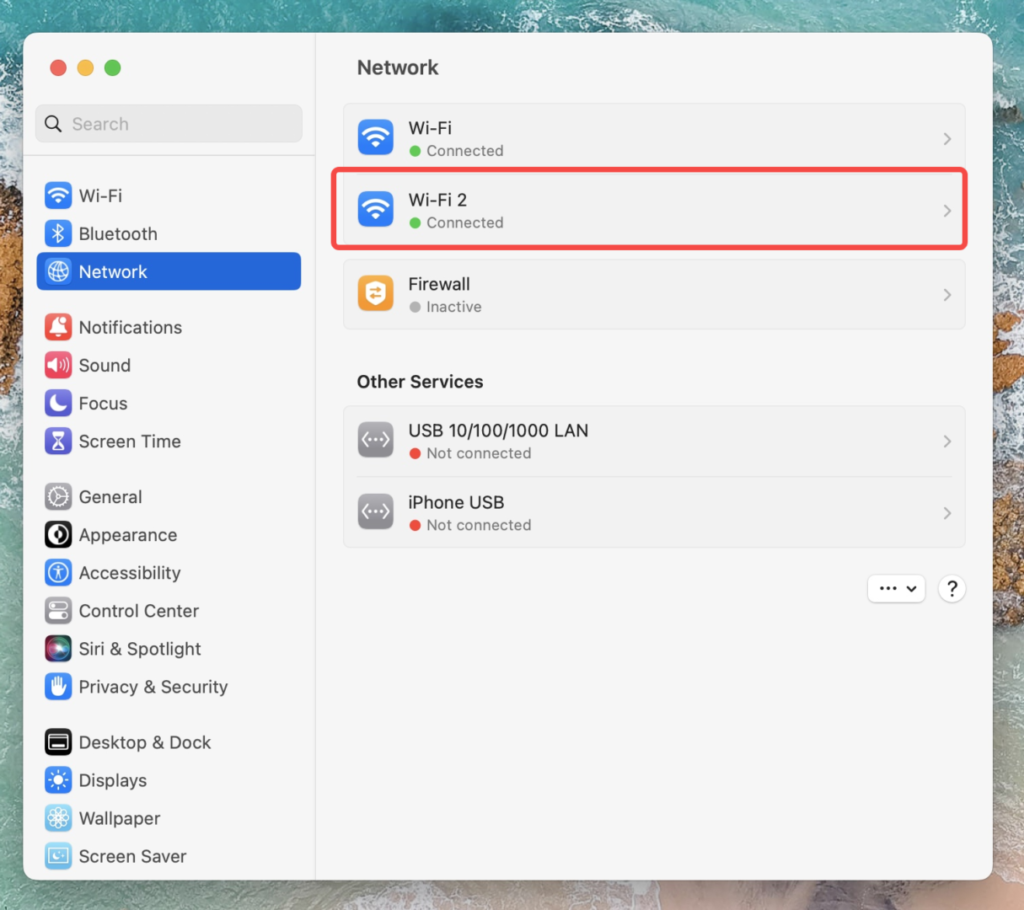Viewport: 1024px width, 910px height.
Task: Click the Sound speaker icon
Action: [59, 365]
